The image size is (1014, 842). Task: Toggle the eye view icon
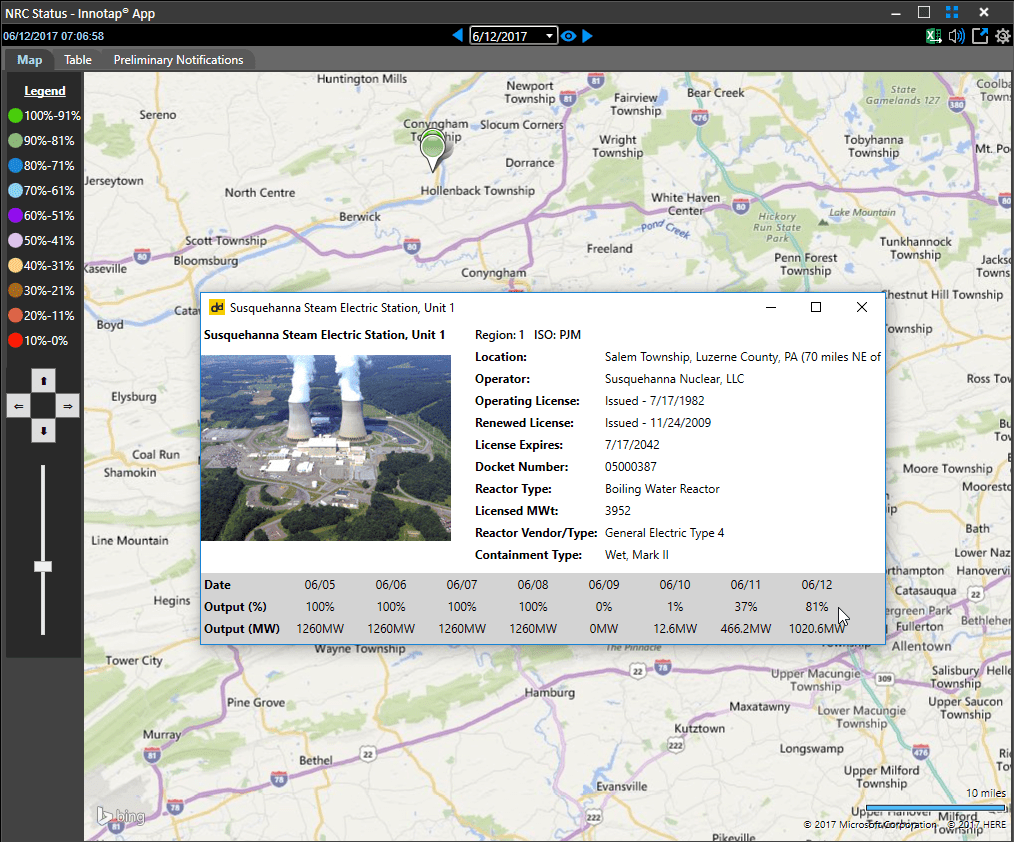click(568, 36)
